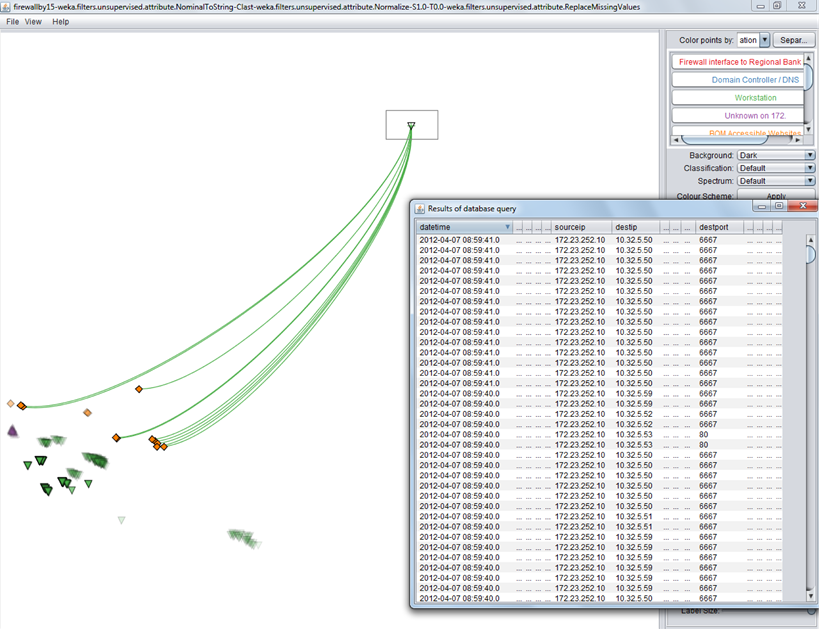Select the faded orange diamond node
The image size is (819, 629).
tap(87, 413)
